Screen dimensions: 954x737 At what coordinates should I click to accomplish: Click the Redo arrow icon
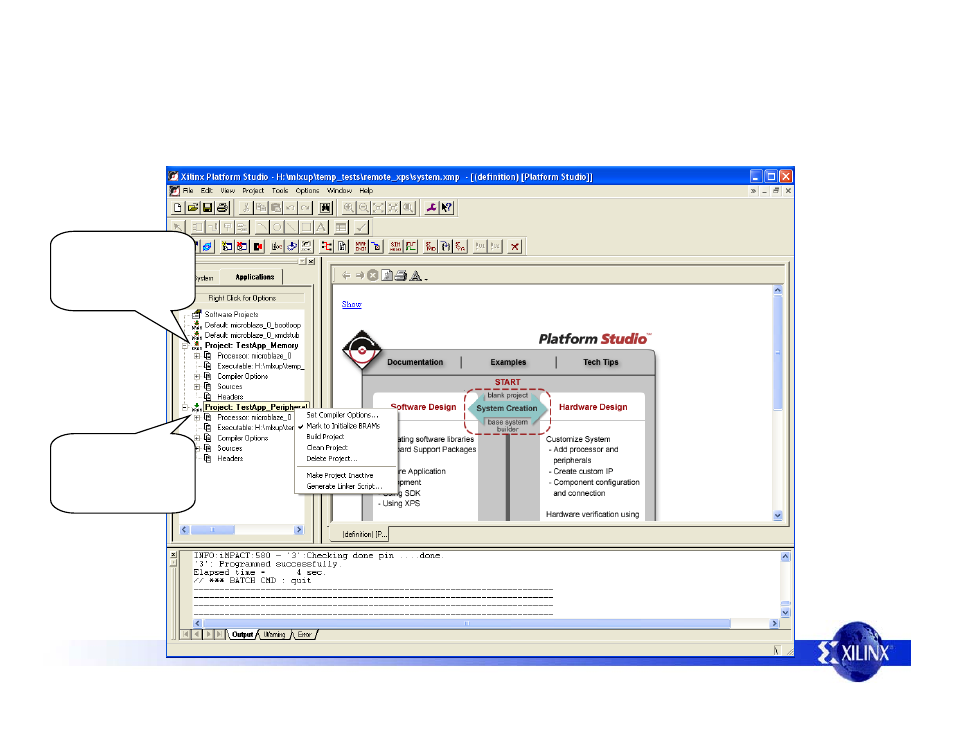pyautogui.click(x=305, y=208)
